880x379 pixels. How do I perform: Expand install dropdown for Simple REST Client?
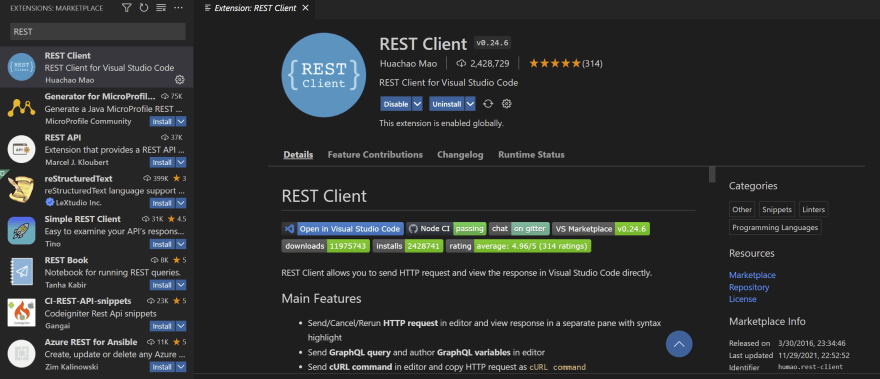(181, 244)
